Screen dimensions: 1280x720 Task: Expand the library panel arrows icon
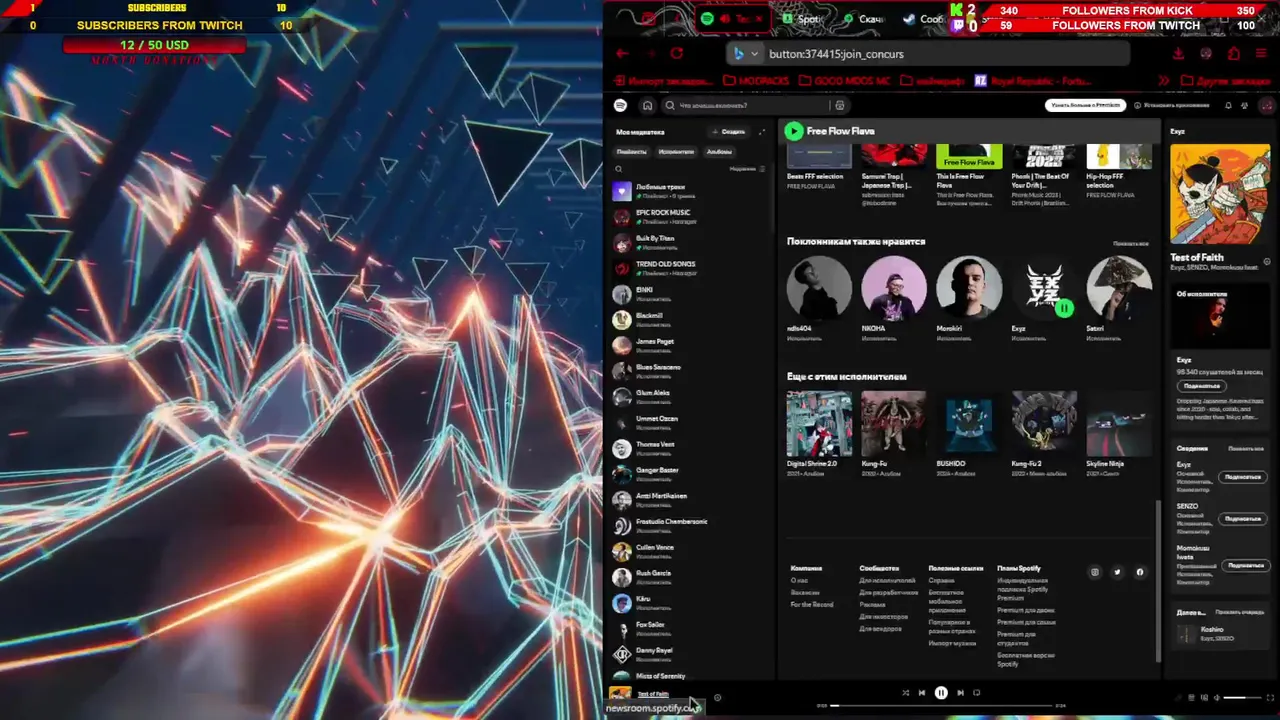coord(761,132)
